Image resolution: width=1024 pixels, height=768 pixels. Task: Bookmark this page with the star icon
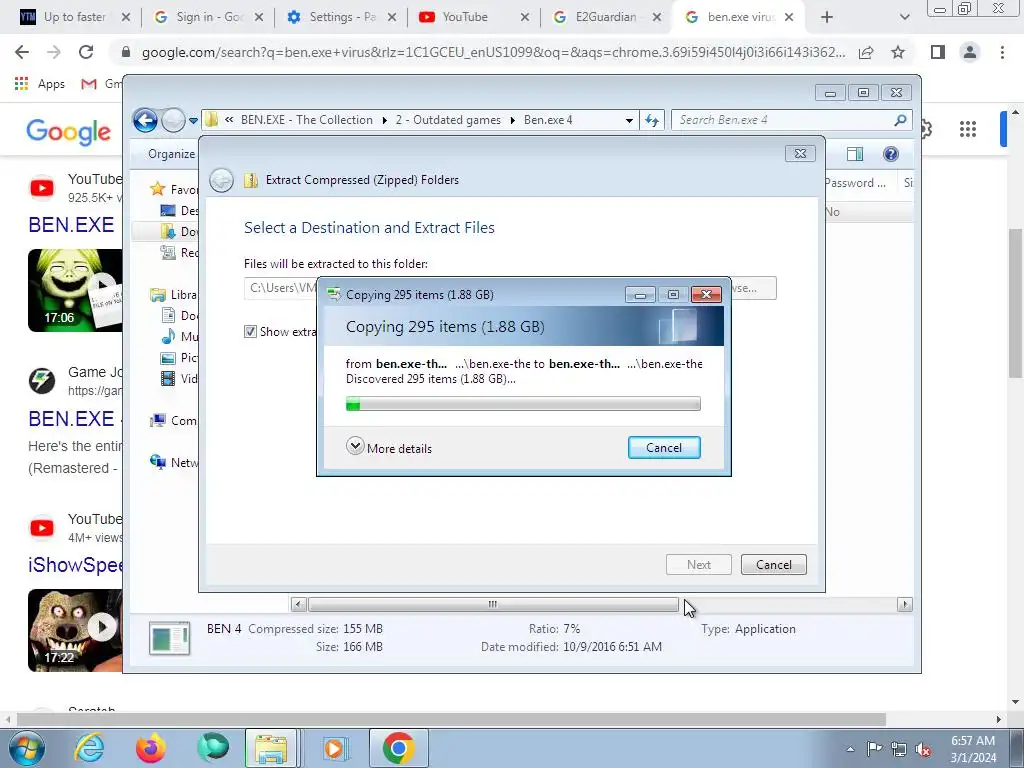pos(898,52)
